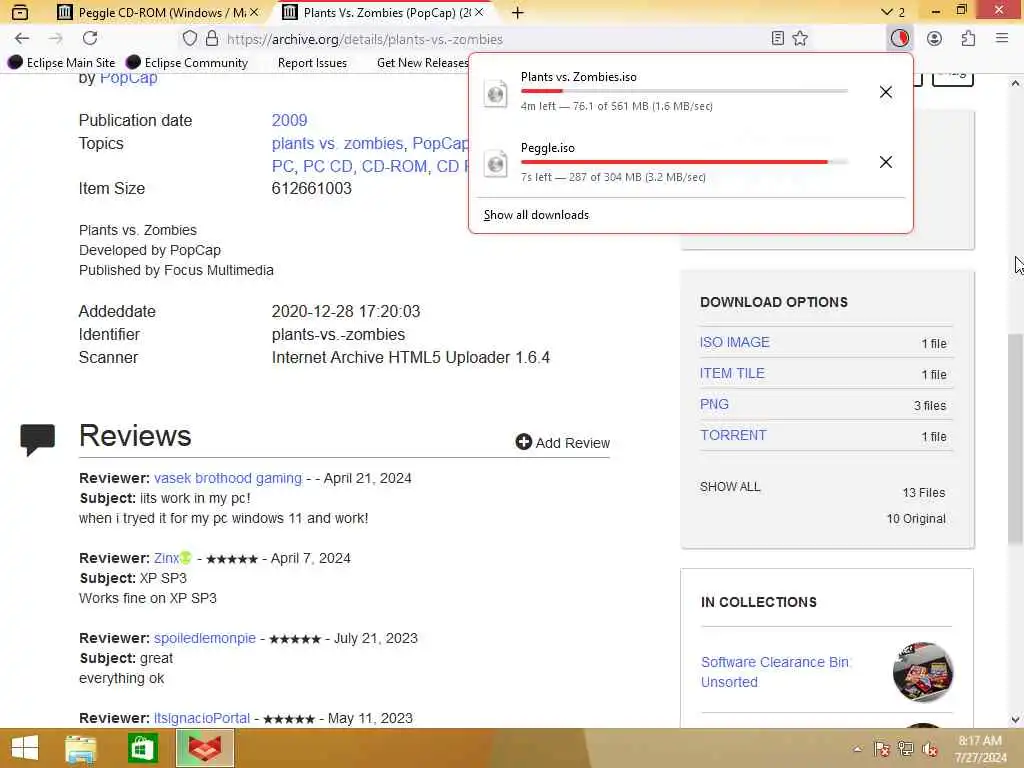The height and width of the screenshot is (768, 1024).
Task: Download the ITEM TILE option
Action: click(732, 373)
